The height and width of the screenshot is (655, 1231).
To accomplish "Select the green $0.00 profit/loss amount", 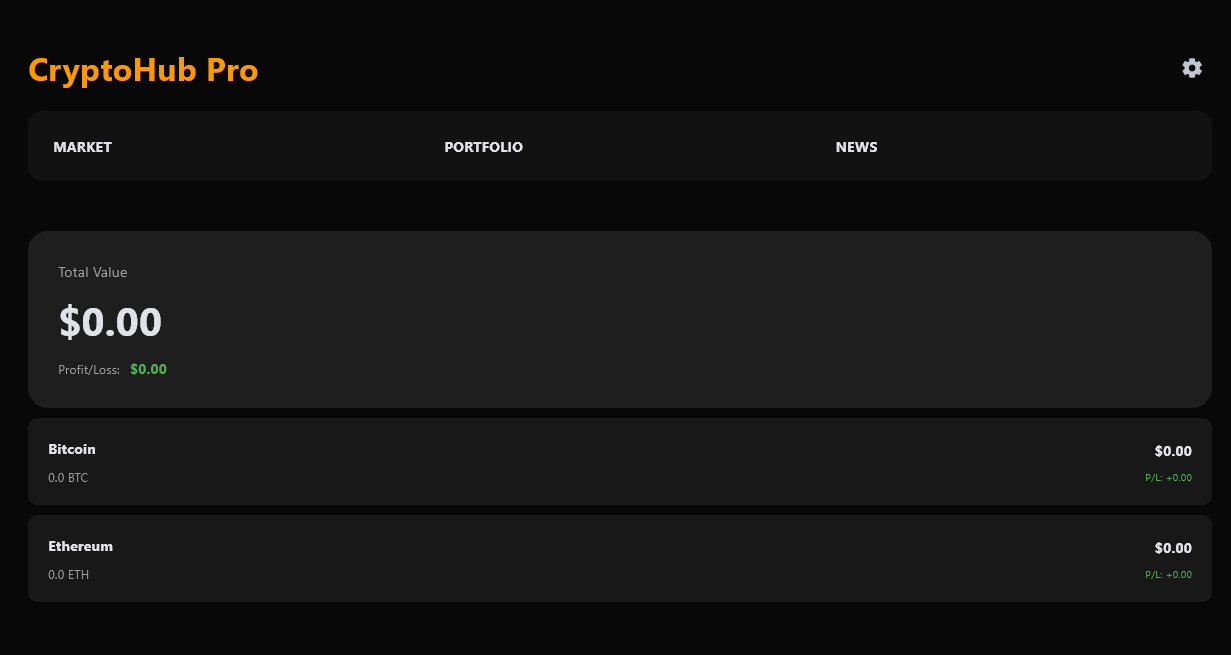I will (148, 369).
